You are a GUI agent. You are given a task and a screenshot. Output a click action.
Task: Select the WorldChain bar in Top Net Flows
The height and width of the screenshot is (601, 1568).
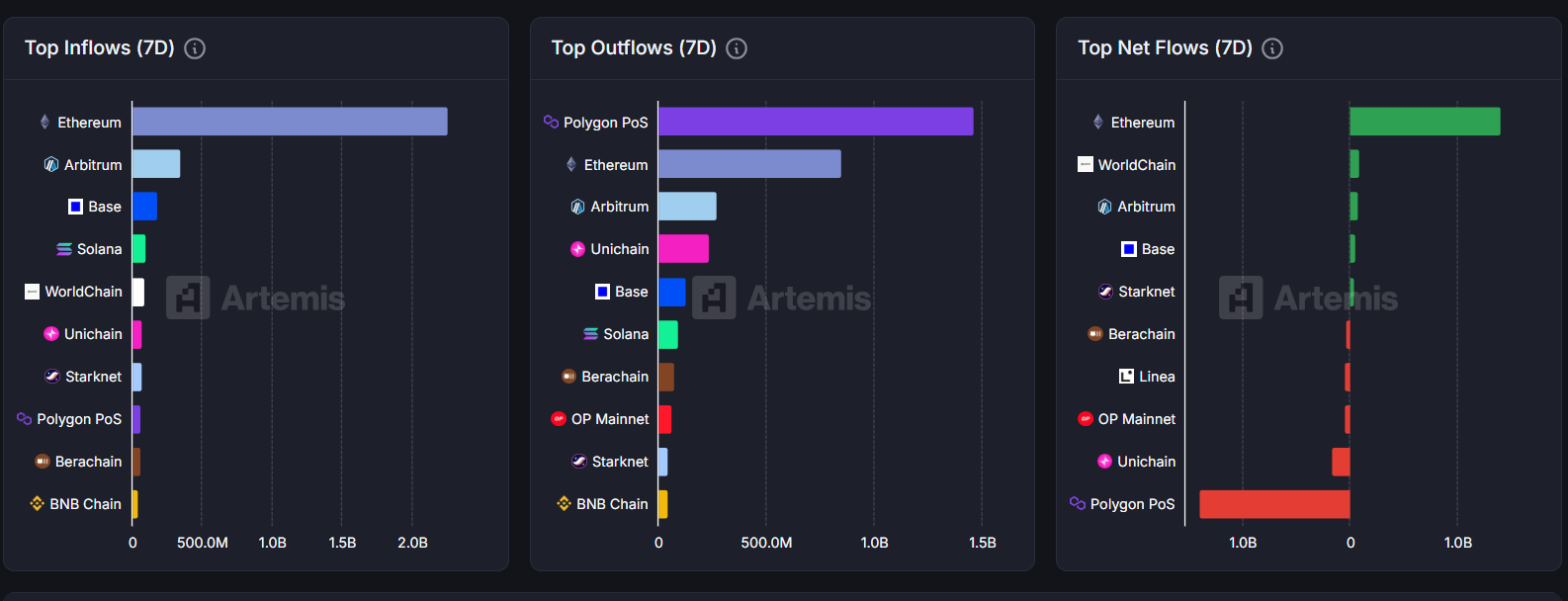pos(1354,164)
